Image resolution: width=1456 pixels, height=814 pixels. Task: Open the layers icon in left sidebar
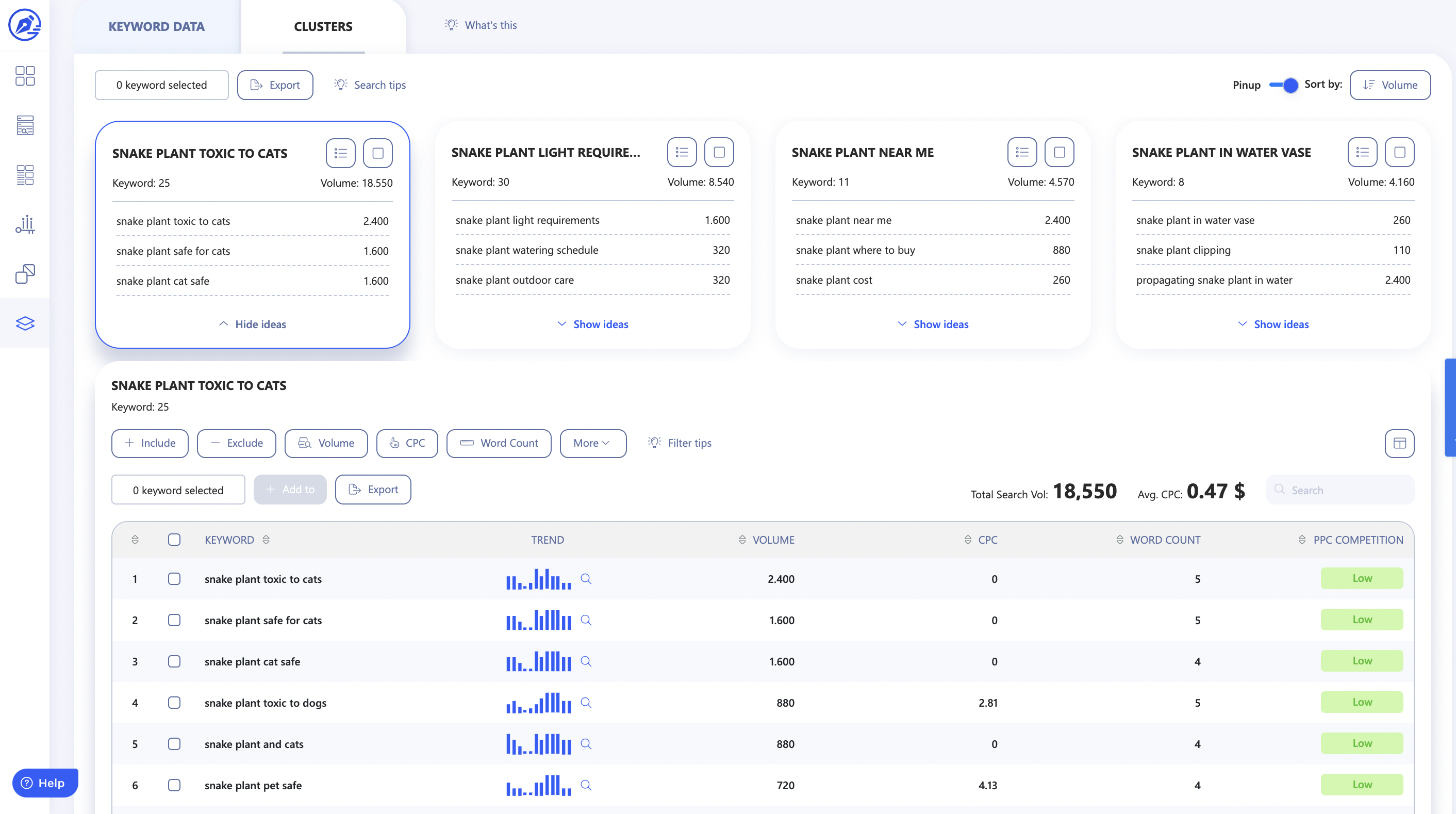pyautogui.click(x=25, y=323)
